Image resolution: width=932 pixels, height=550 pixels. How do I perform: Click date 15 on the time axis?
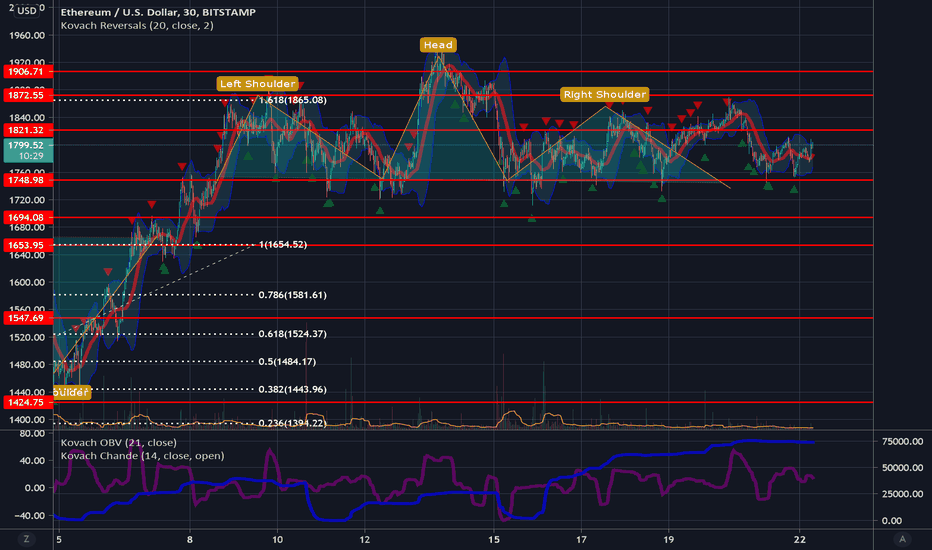click(494, 540)
